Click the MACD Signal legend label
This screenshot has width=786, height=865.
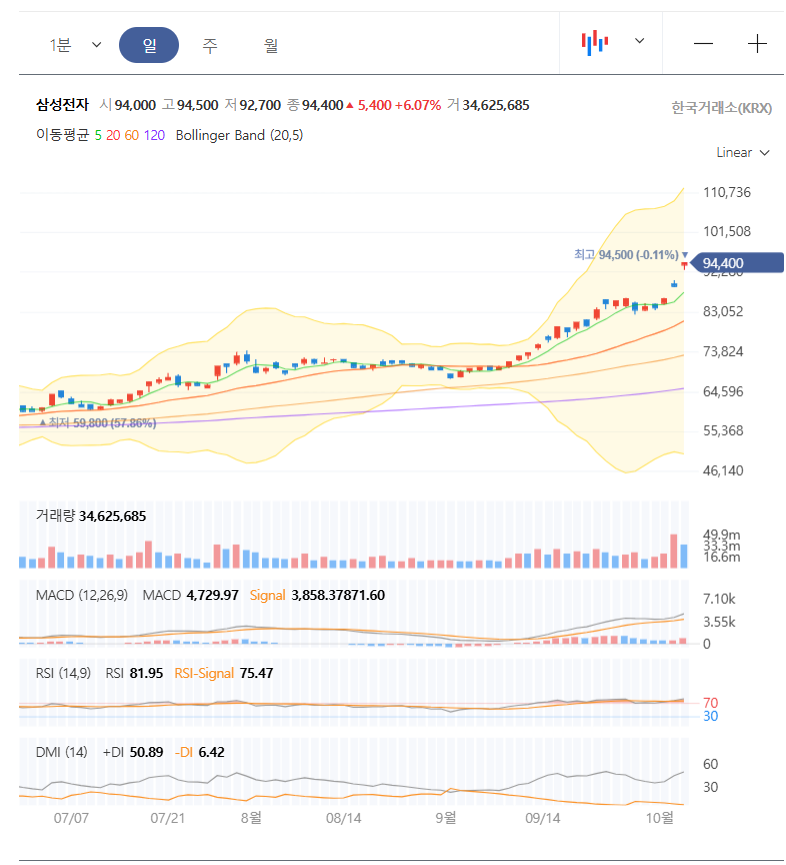pos(268,595)
